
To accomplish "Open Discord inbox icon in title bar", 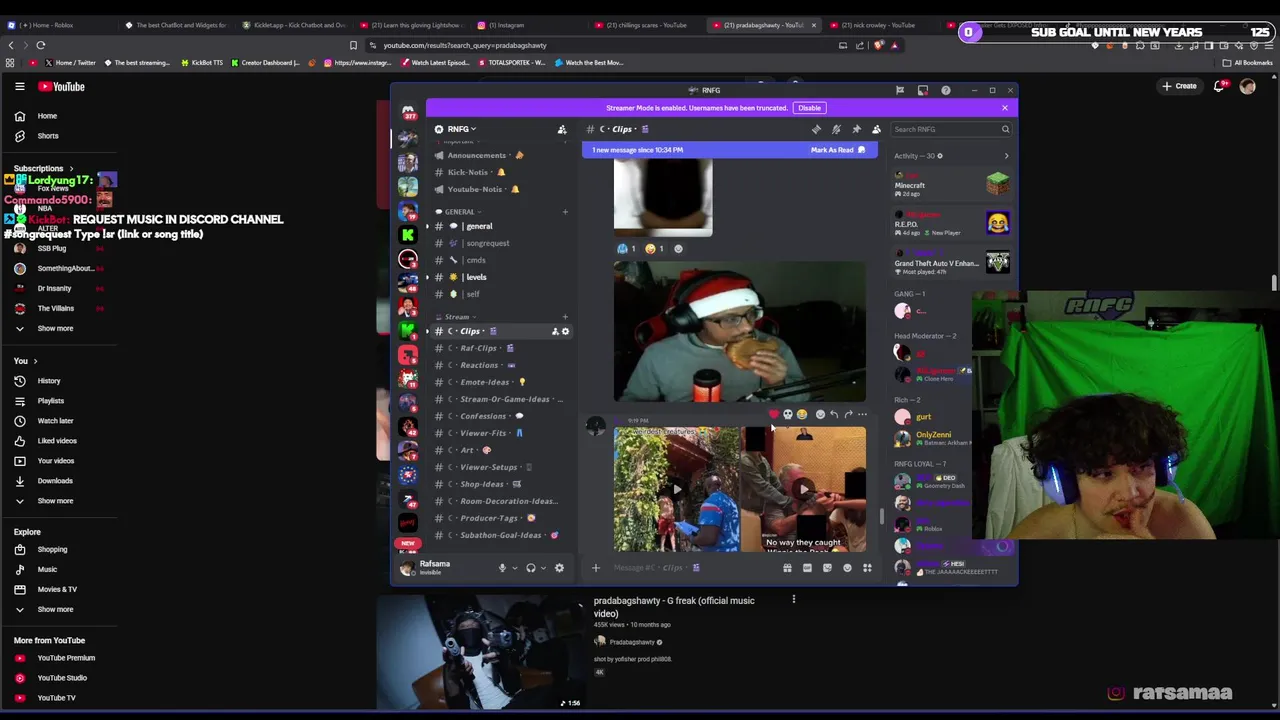I will point(923,90).
